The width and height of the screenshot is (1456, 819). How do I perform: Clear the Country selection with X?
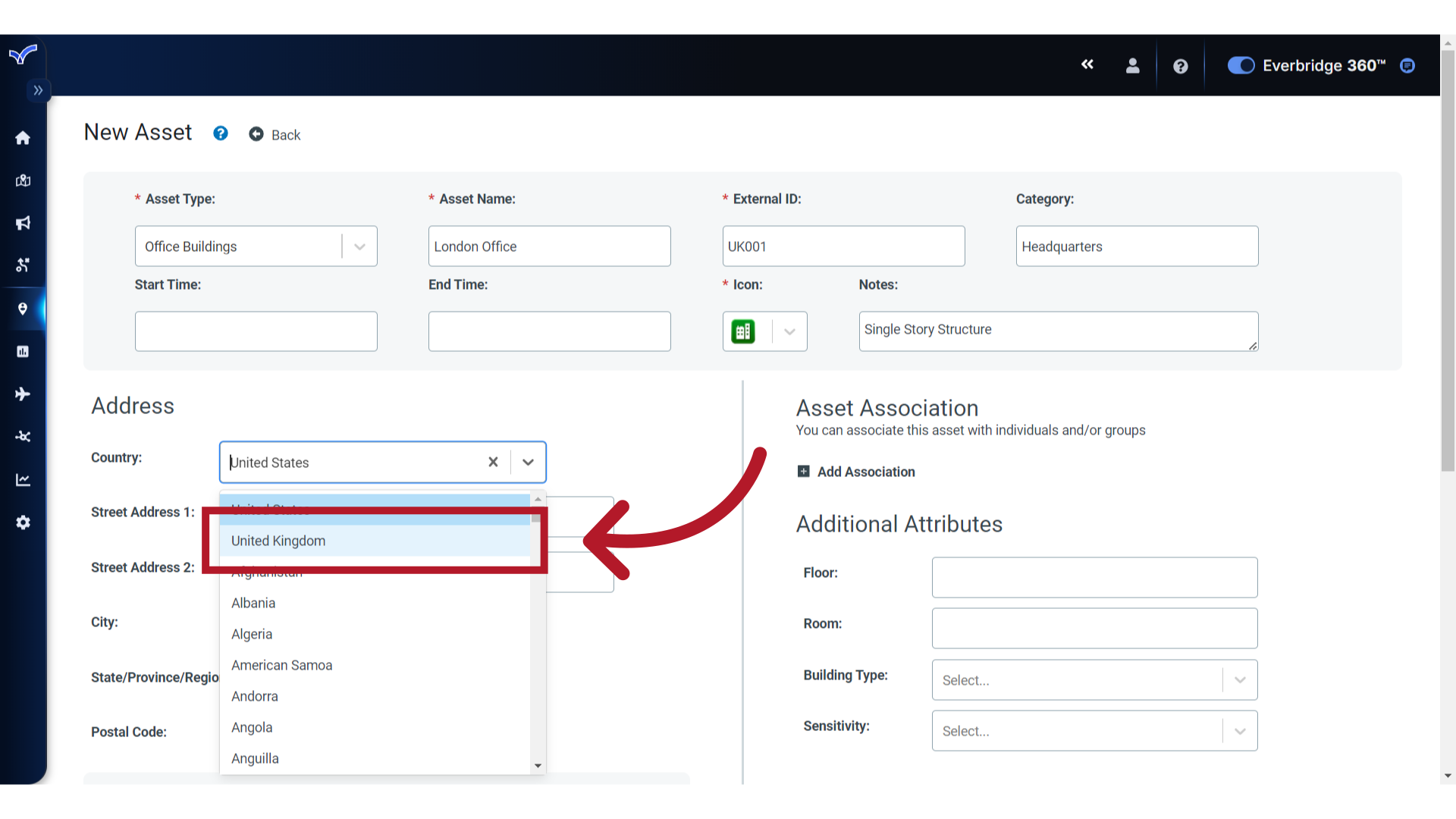[493, 462]
